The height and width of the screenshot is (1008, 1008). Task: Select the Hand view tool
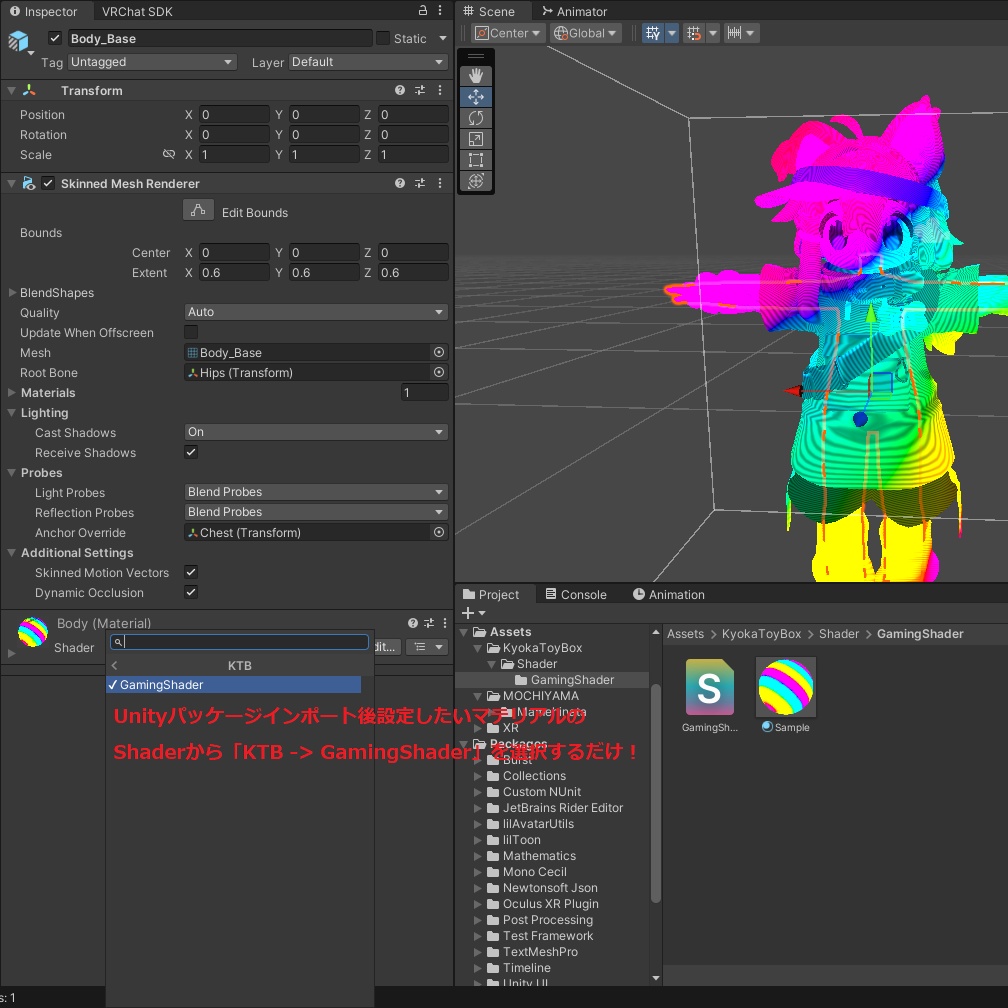[476, 76]
